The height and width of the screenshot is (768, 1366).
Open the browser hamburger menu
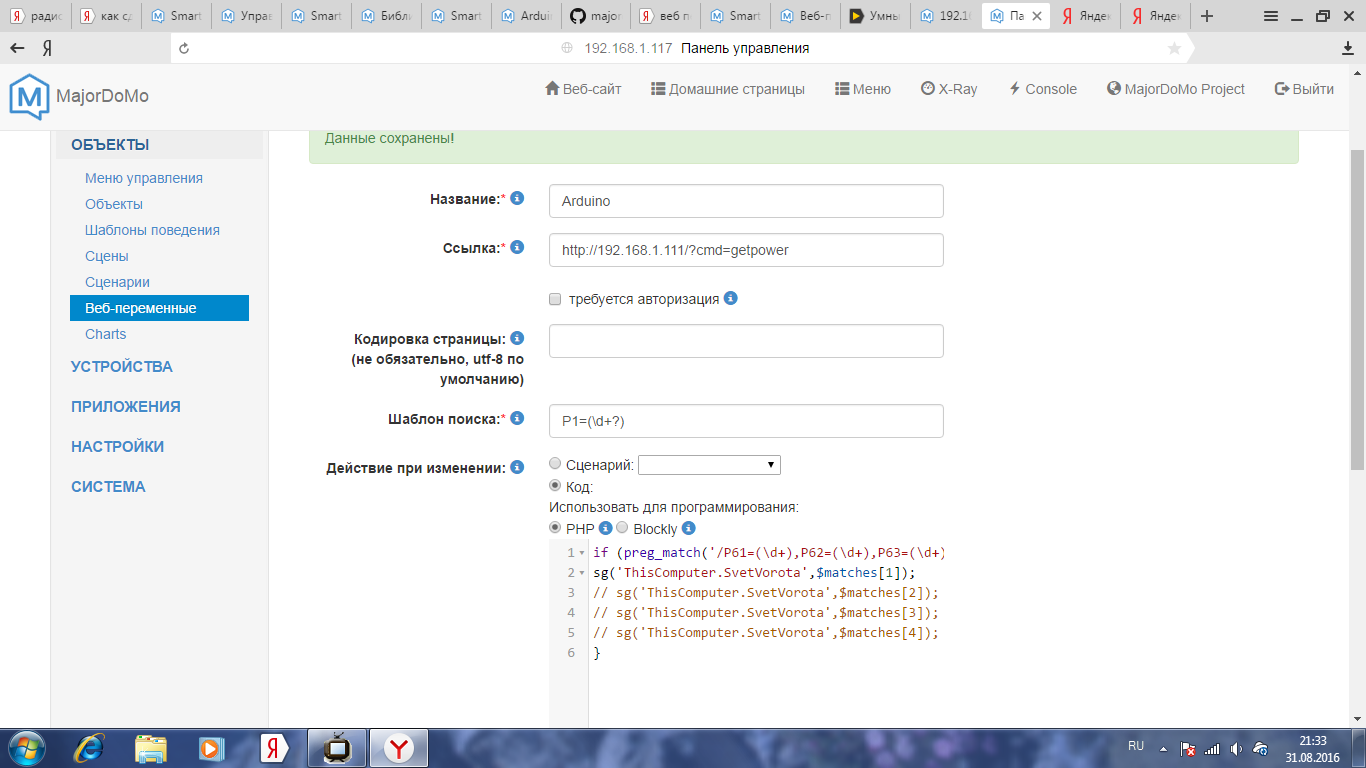1270,16
